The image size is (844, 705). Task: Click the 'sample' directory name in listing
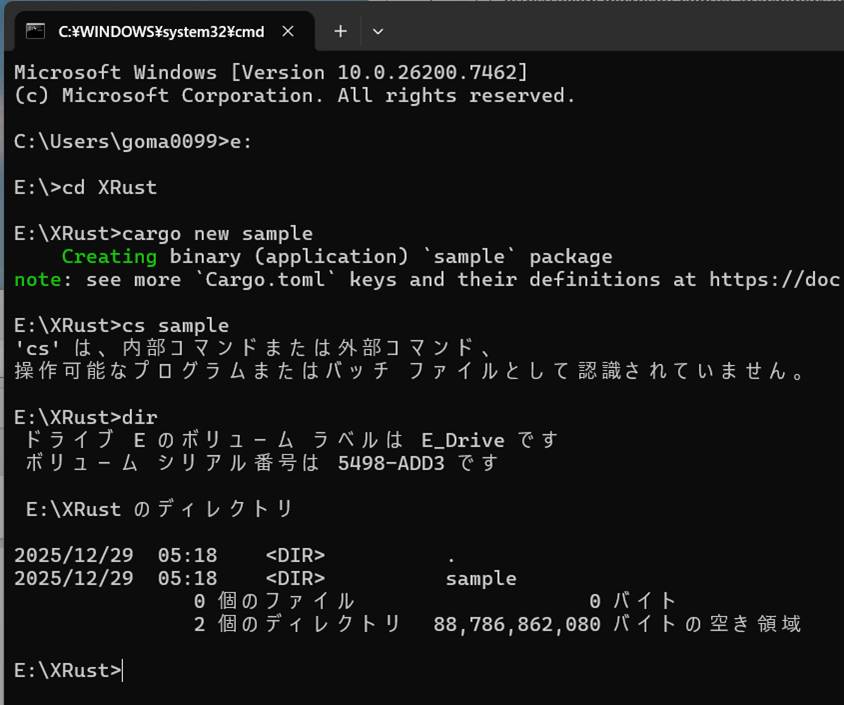[481, 578]
